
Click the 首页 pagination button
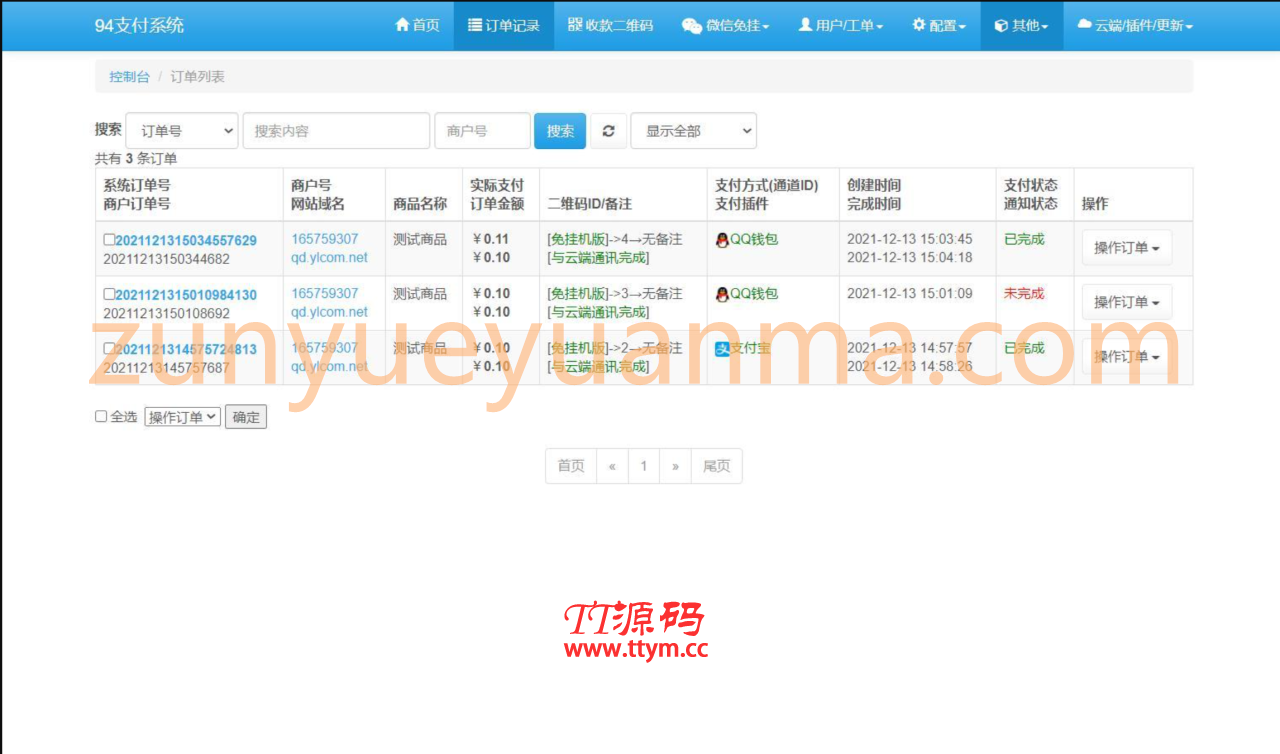571,466
